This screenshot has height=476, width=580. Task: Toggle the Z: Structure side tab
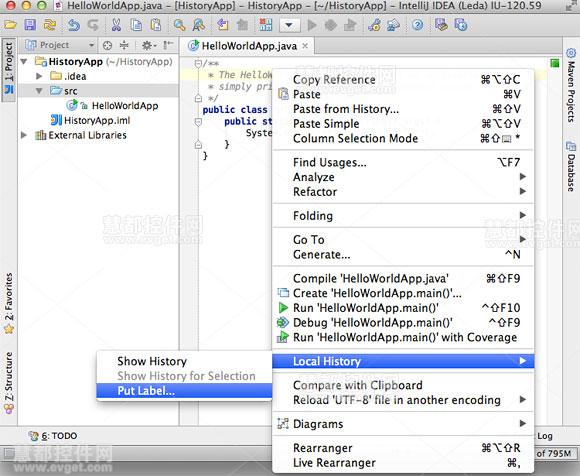pyautogui.click(x=9, y=382)
